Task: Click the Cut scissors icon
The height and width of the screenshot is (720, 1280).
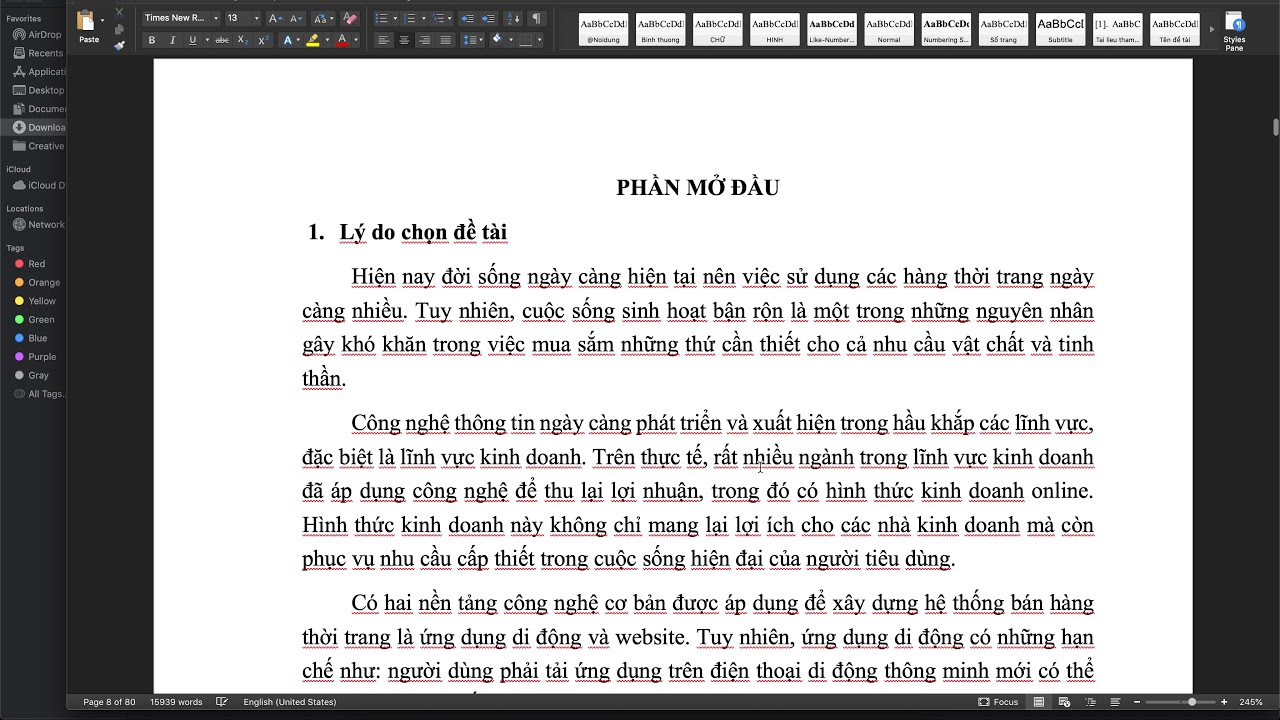Action: (119, 13)
